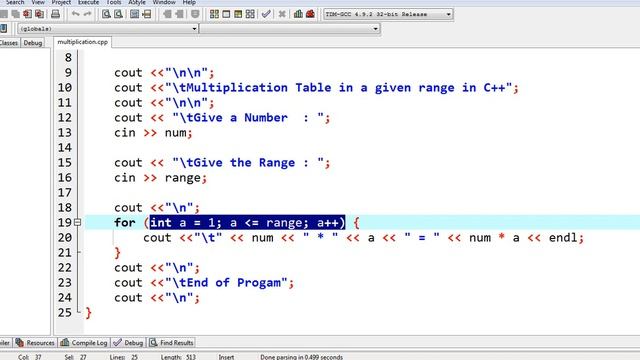Click the Compile & Run toolbar icon
Viewport: 640px width, 360px height.
click(x=238, y=14)
